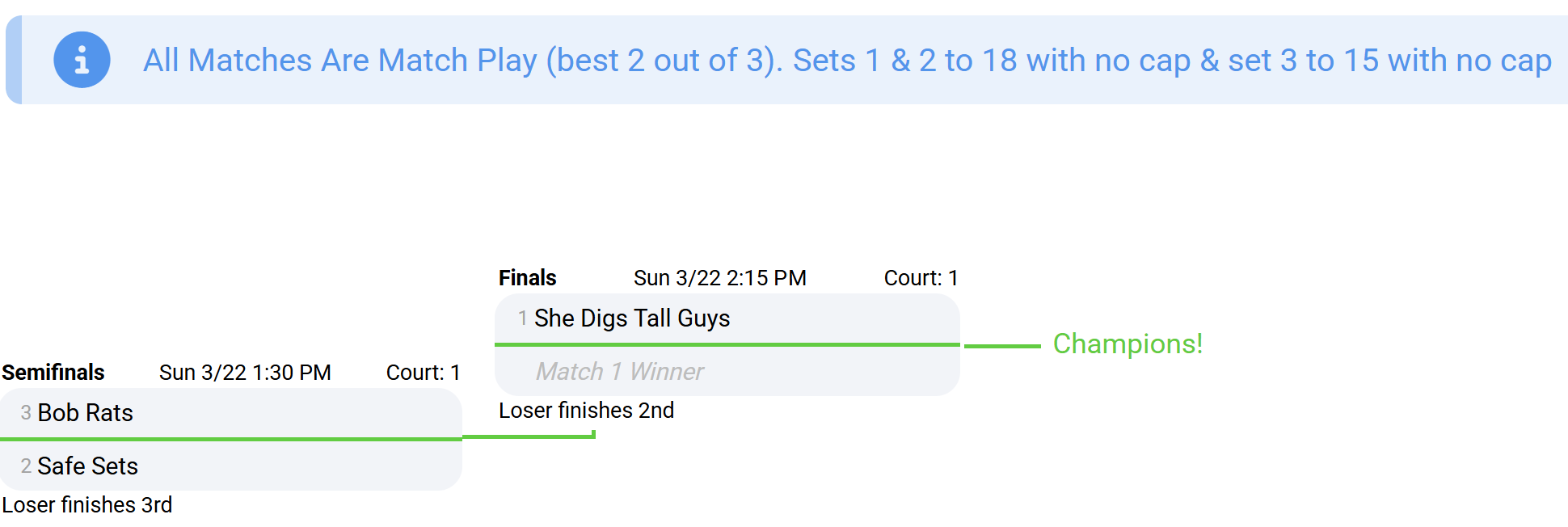Click seed number 2 beside Safe Sets

coord(26,466)
